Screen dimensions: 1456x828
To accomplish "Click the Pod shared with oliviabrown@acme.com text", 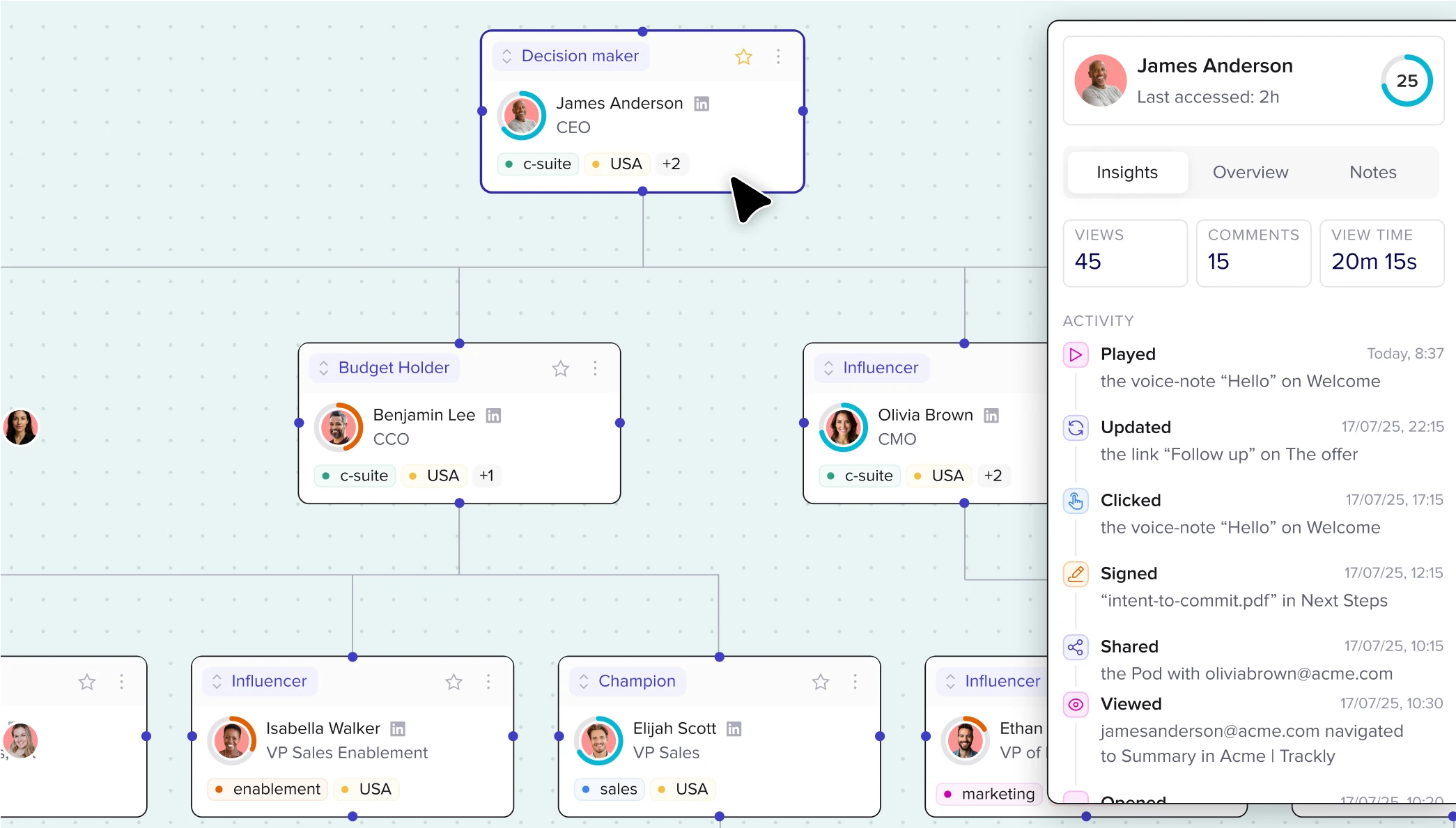I will tap(1246, 673).
